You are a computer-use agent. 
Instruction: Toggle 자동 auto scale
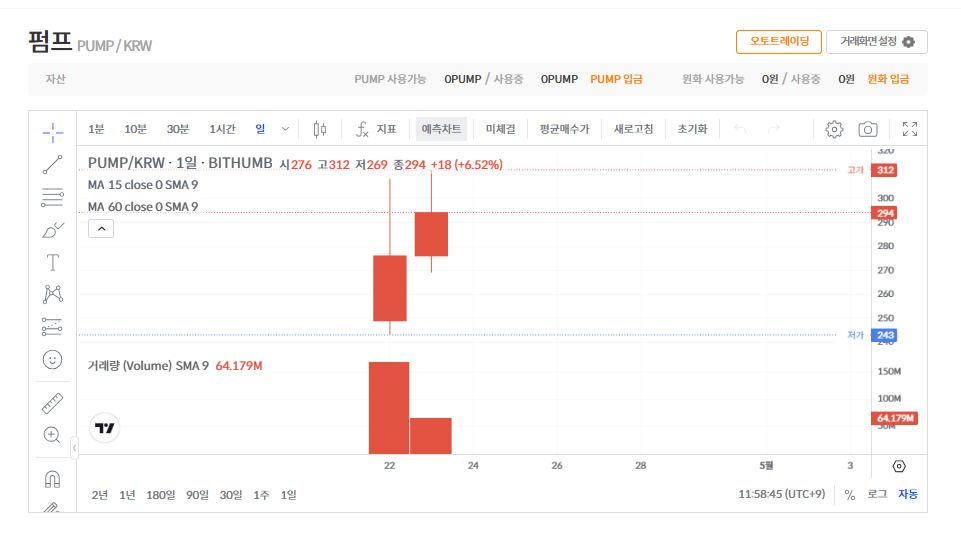[x=908, y=495]
